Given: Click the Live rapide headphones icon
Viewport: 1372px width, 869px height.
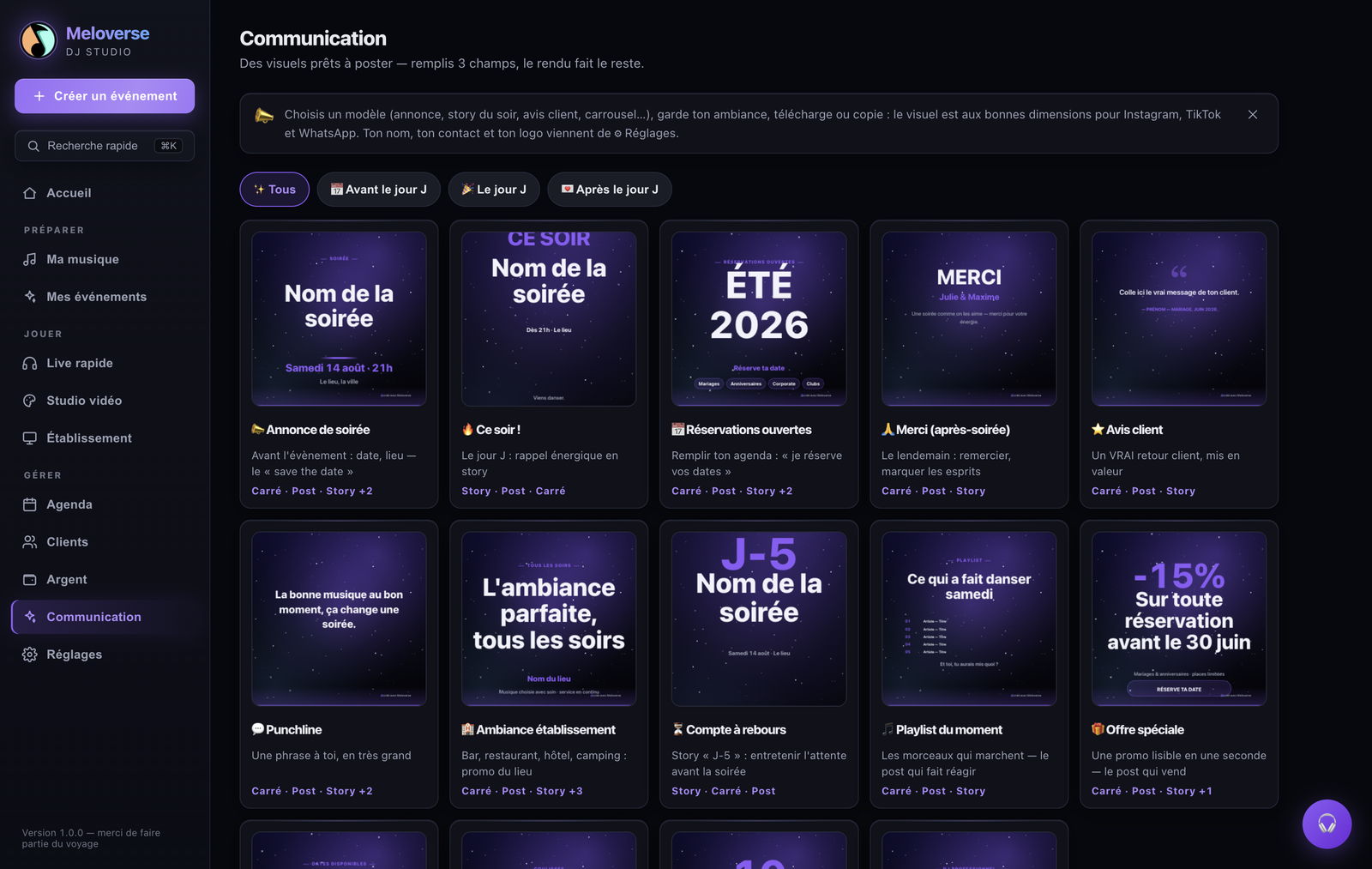Looking at the screenshot, I should click(30, 363).
